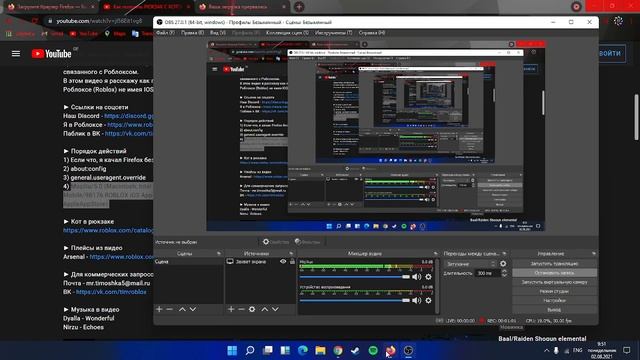Expand the system tray hidden icons chevron
The height and width of the screenshot is (360, 640).
pos(547,350)
